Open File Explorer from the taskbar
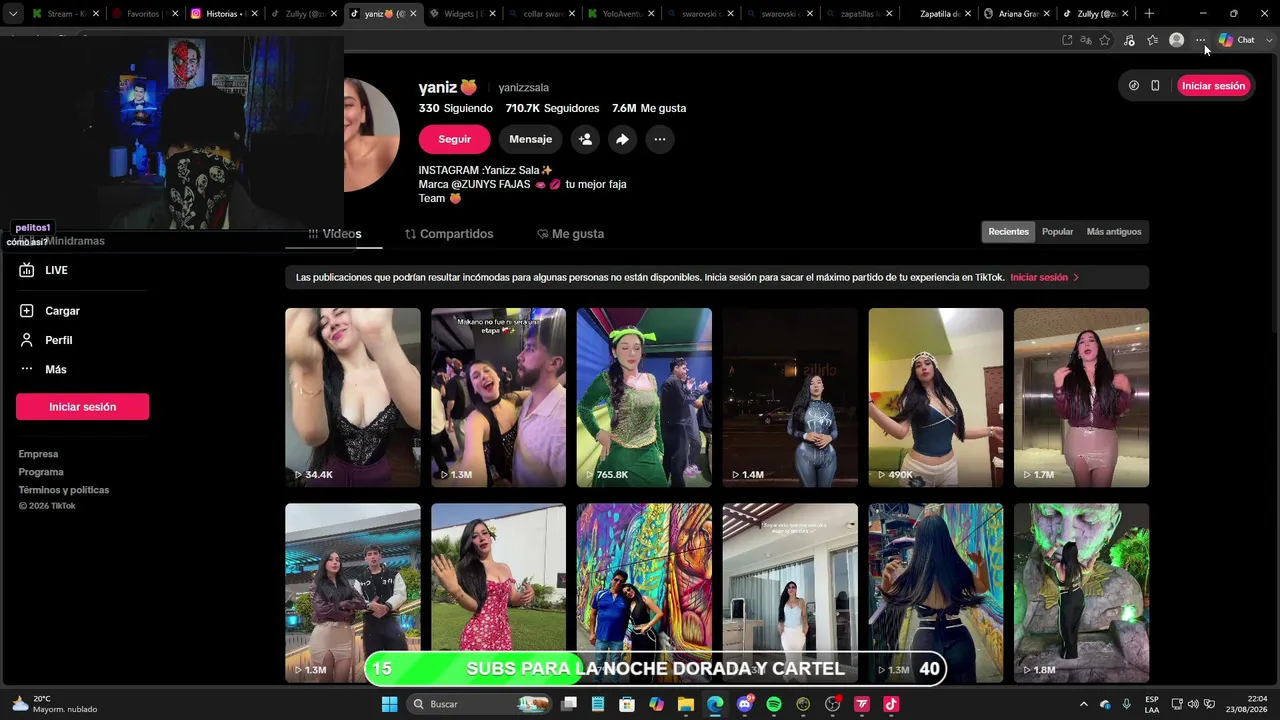Image resolution: width=1280 pixels, height=720 pixels. tap(686, 704)
